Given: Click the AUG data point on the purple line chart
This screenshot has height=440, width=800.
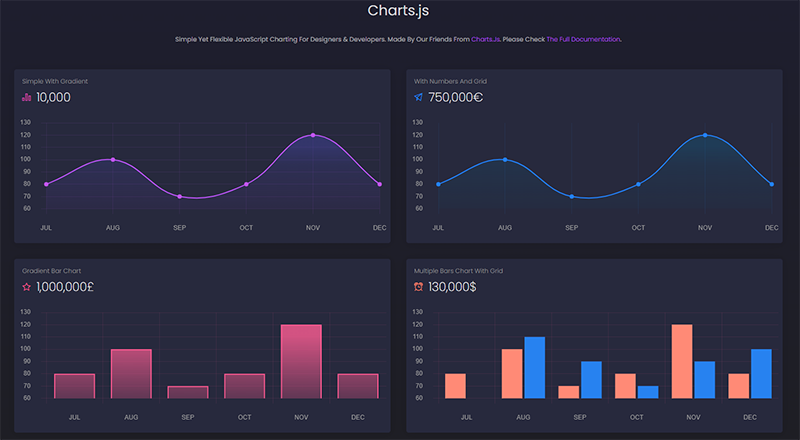Looking at the screenshot, I should (x=113, y=160).
